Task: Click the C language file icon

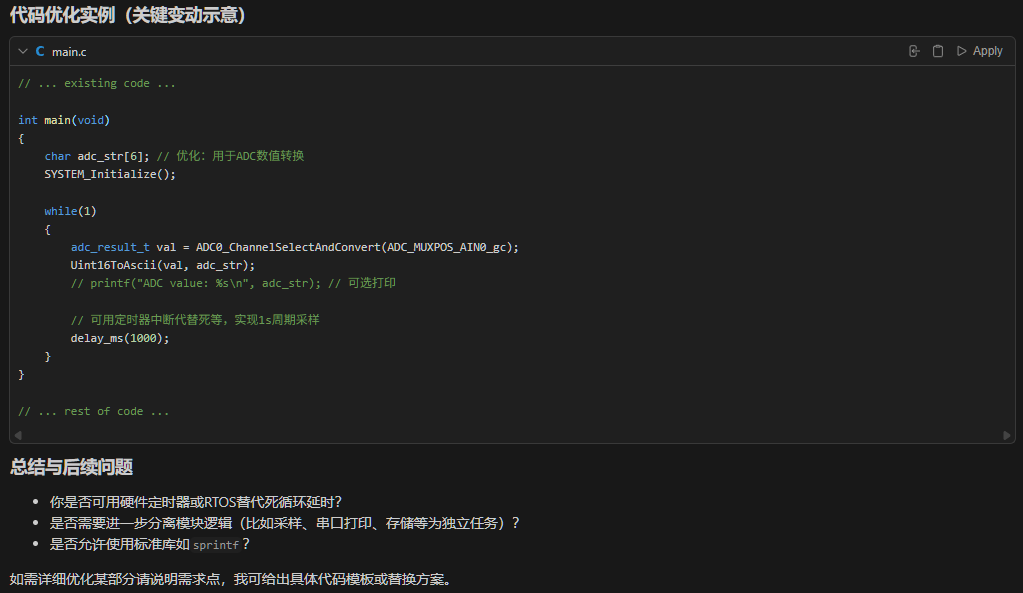Action: click(x=40, y=51)
